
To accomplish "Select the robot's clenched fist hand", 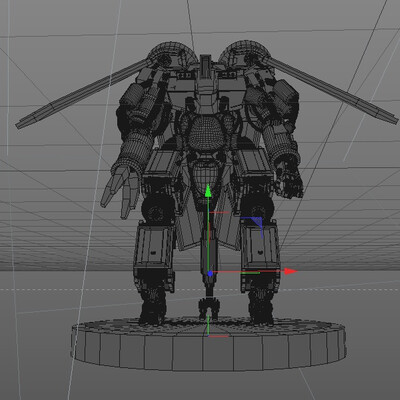I will click(289, 180).
